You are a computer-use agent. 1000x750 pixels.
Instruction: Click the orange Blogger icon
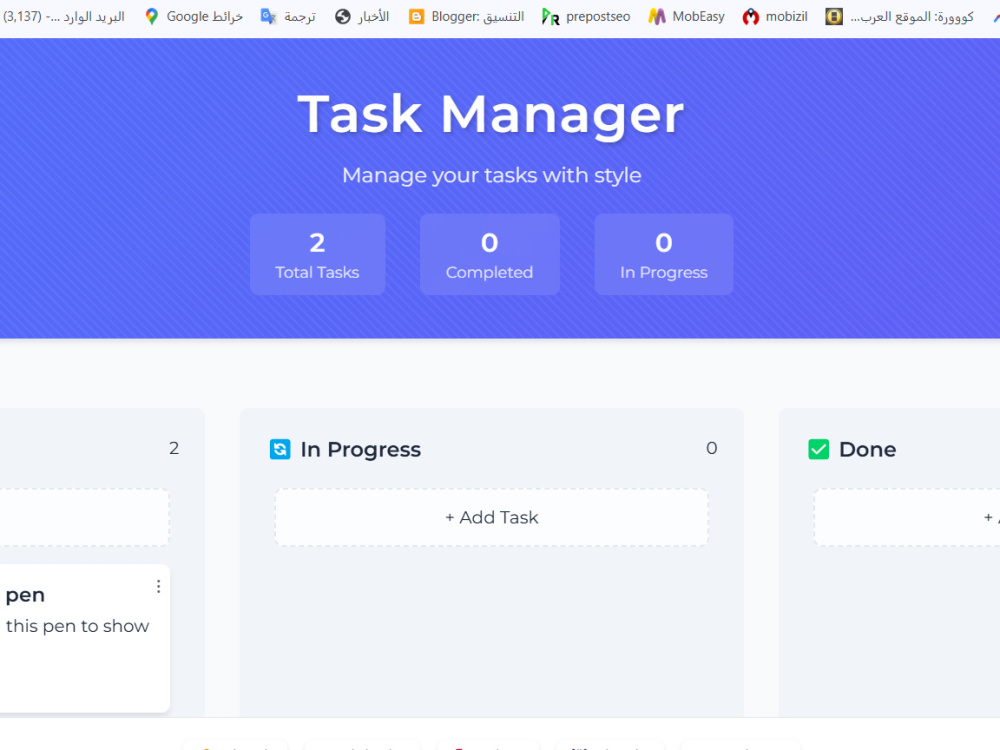(416, 17)
